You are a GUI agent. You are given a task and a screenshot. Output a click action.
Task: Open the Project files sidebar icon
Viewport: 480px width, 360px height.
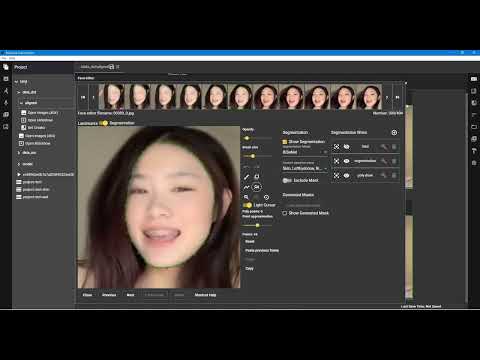[6, 67]
